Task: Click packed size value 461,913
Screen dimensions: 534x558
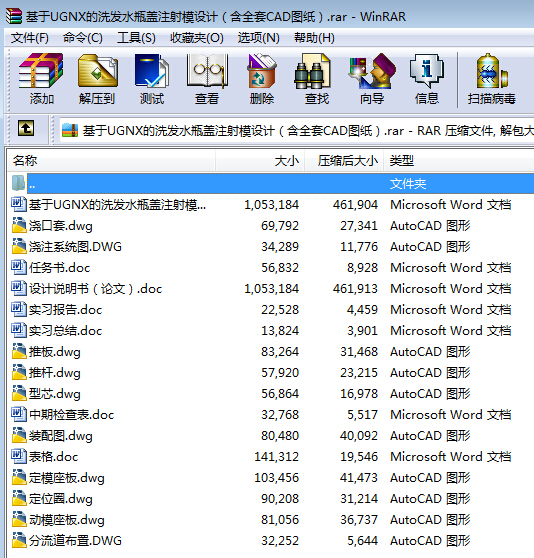Action: [355, 289]
